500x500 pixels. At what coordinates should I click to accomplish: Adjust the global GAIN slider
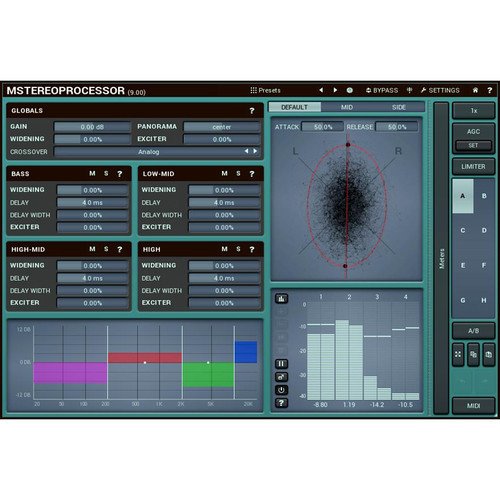pos(92,127)
